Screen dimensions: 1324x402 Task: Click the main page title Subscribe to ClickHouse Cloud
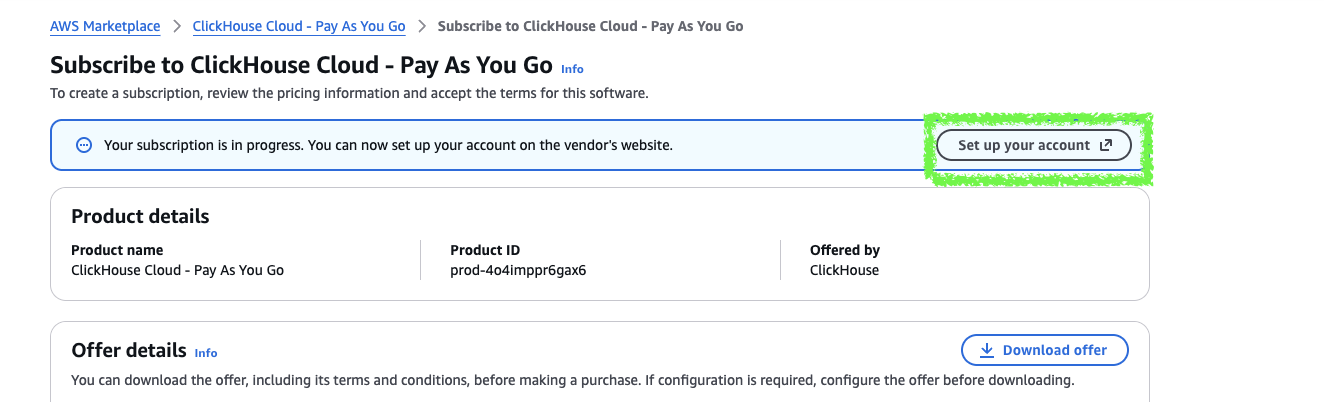(301, 65)
